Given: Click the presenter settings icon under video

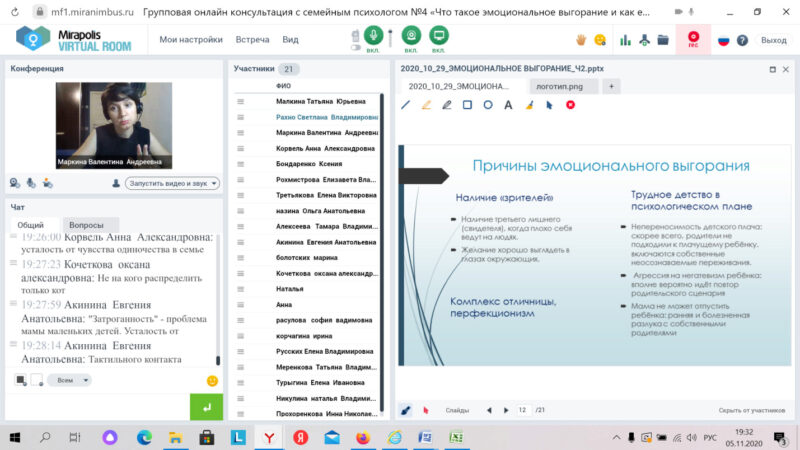Looking at the screenshot, I should 47,183.
